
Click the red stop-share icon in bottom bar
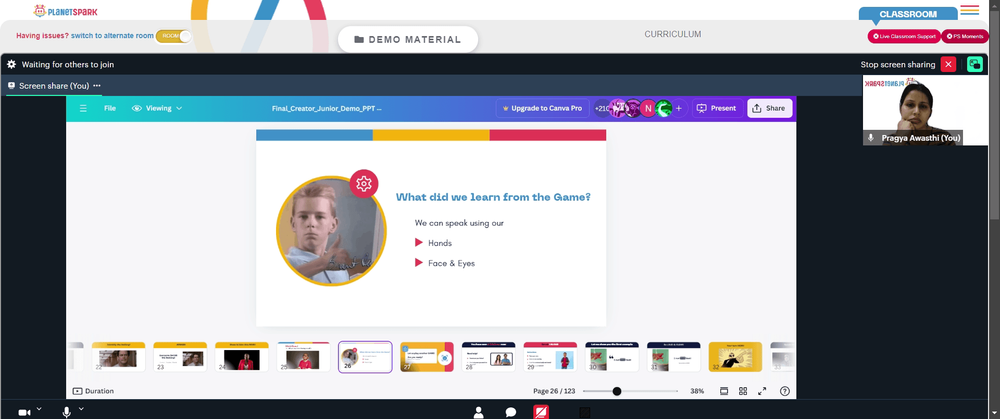click(x=541, y=412)
